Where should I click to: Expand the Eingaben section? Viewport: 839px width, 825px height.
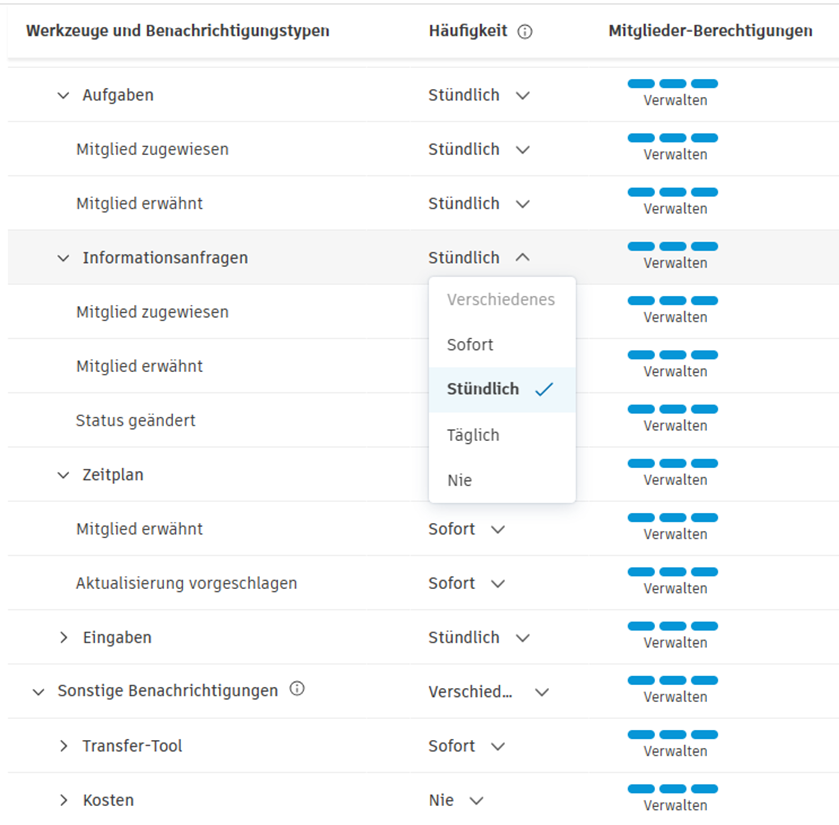point(63,637)
